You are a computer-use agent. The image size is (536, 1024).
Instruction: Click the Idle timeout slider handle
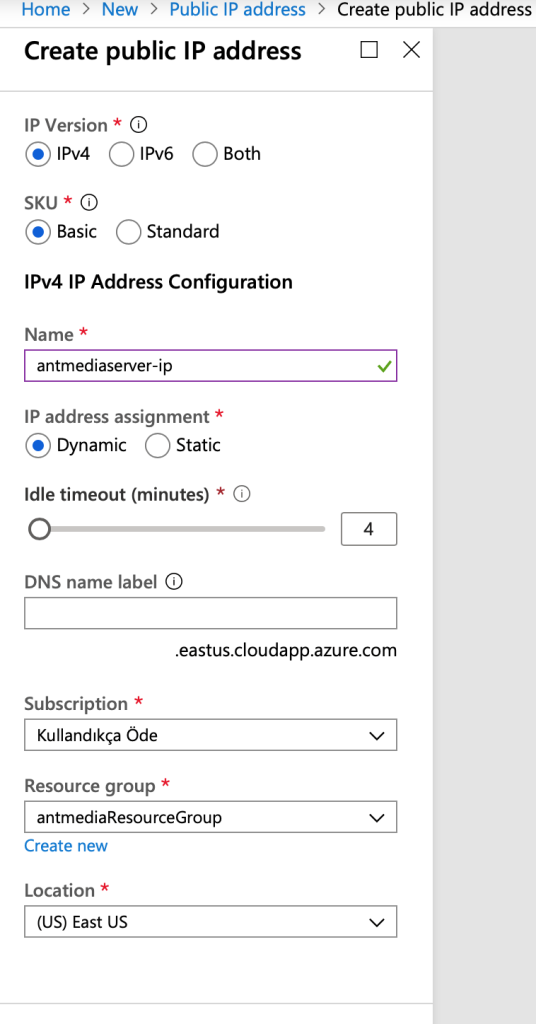coord(40,529)
